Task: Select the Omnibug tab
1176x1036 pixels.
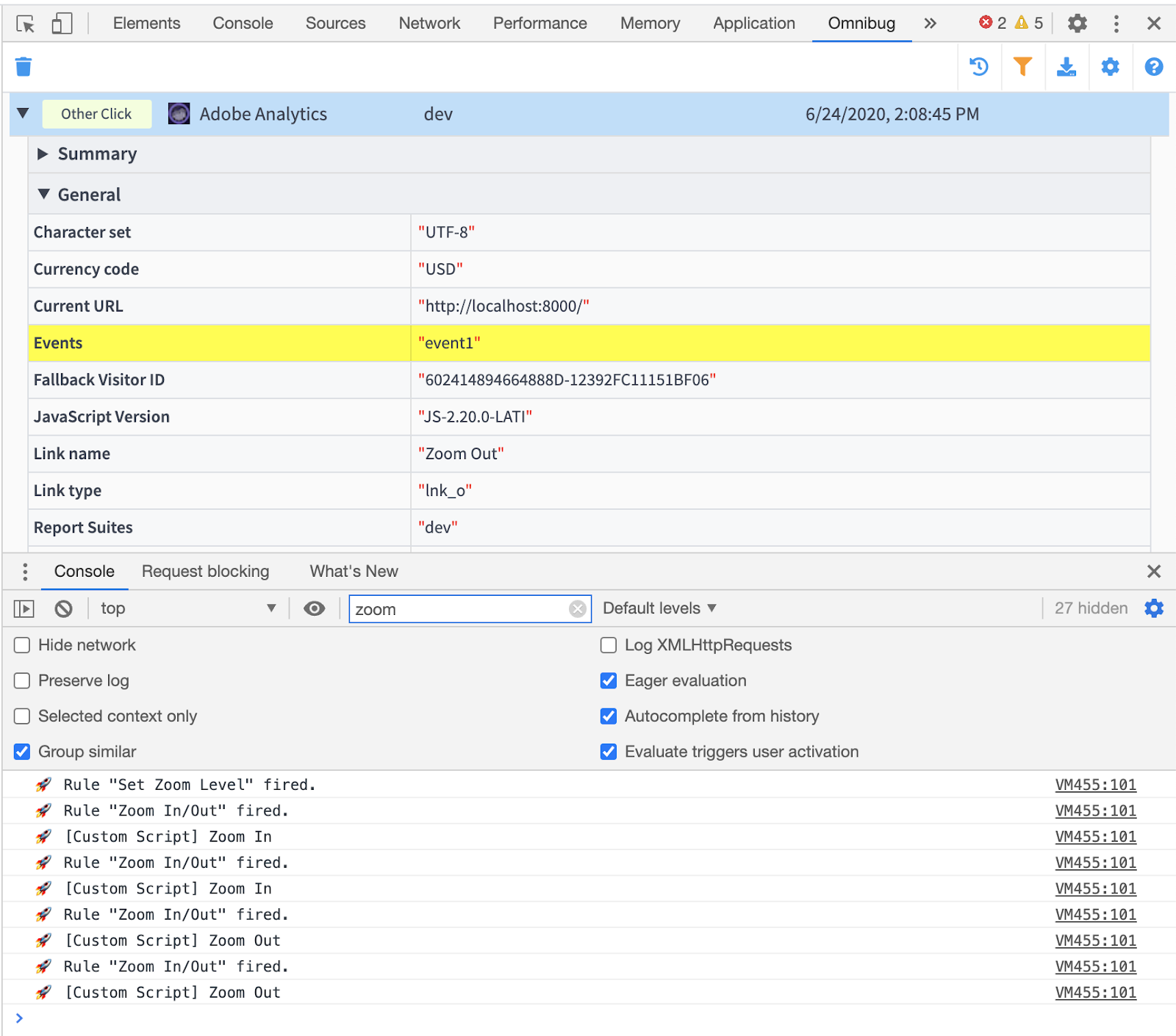Action: [861, 24]
